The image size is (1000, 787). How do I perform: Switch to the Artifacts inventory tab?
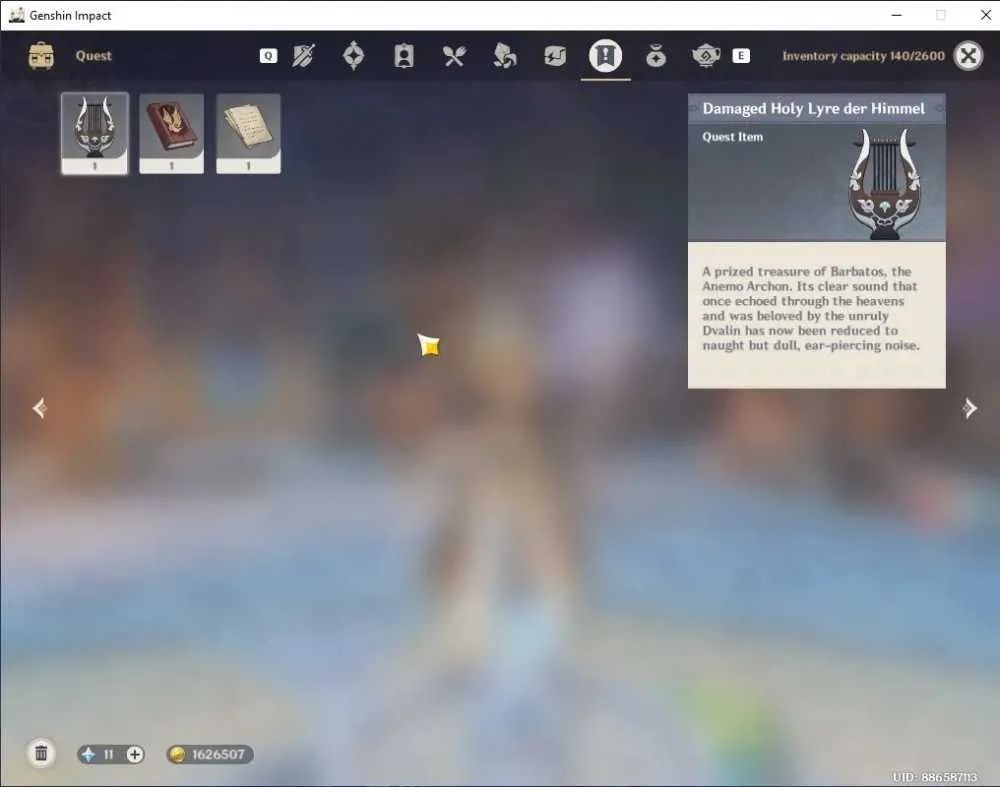(353, 56)
